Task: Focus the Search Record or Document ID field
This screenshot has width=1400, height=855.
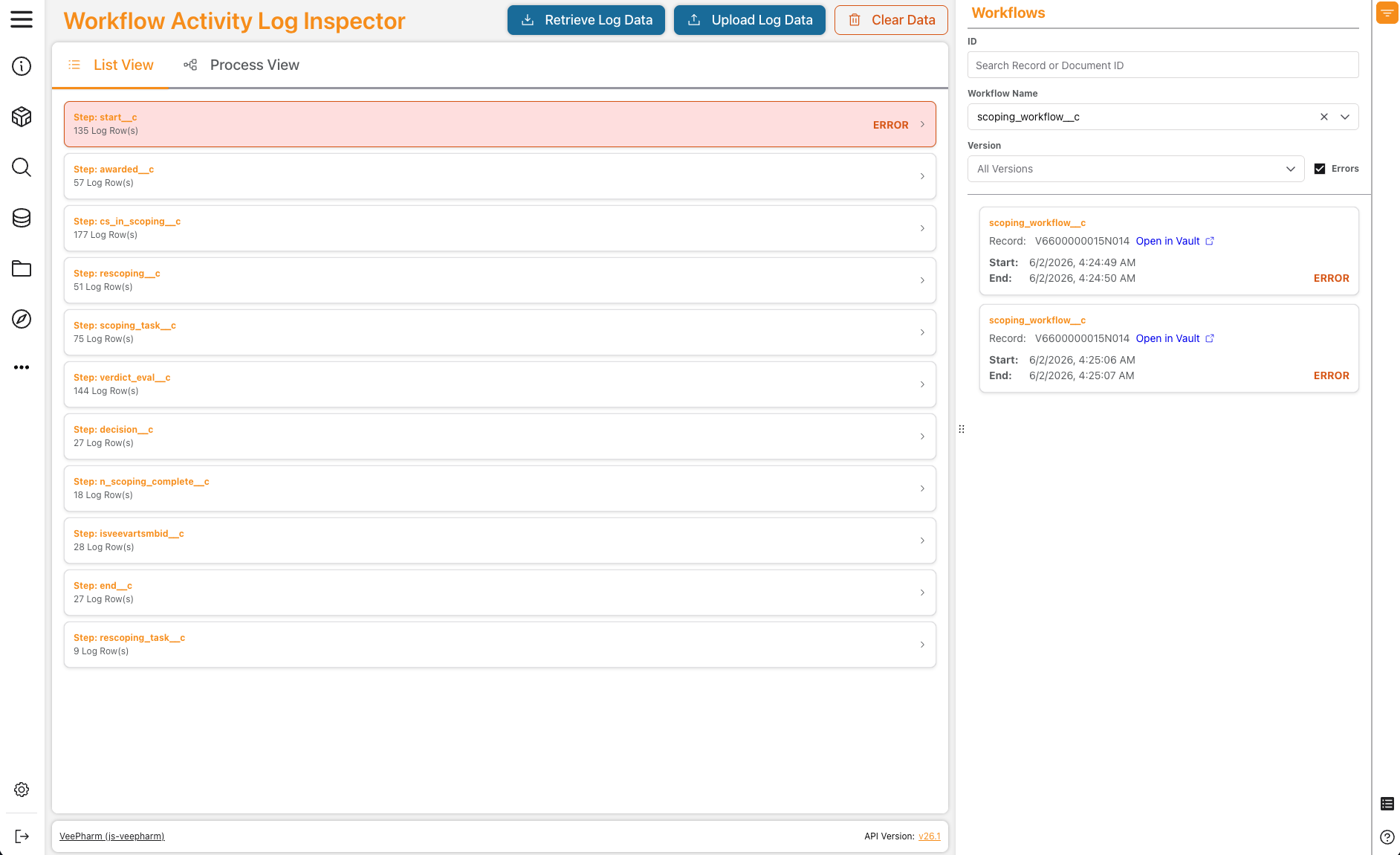Action: coord(1163,65)
